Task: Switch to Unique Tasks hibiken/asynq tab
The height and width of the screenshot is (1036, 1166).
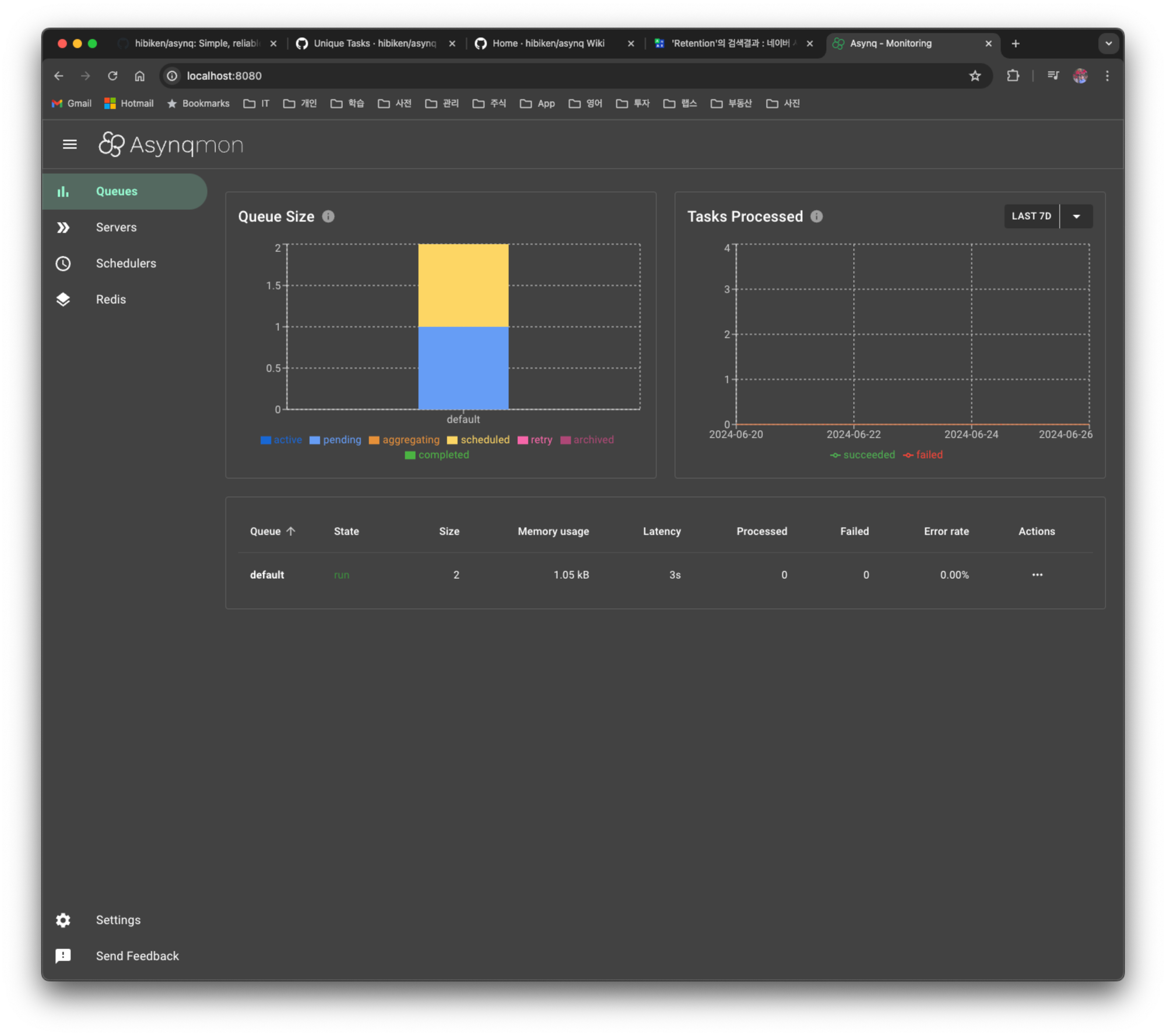Action: [x=374, y=44]
